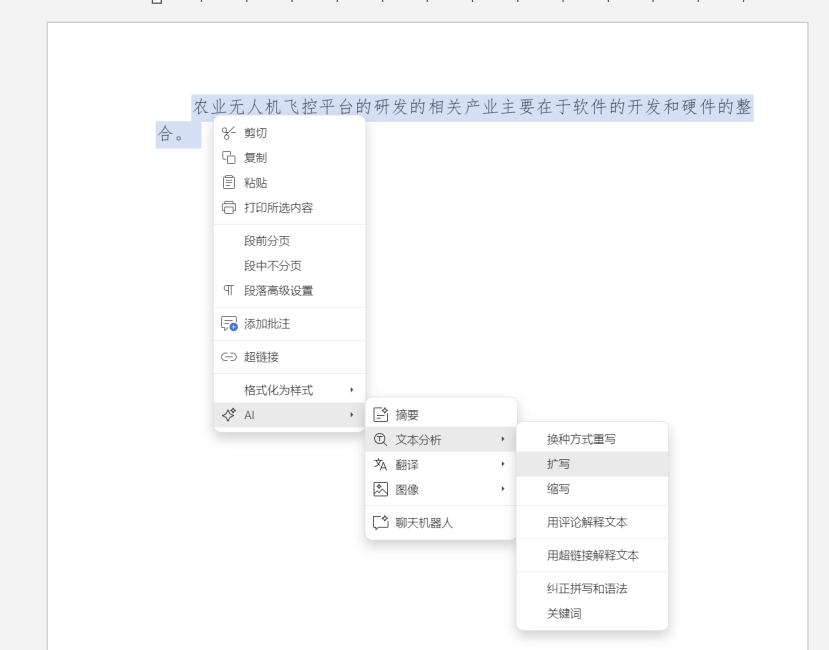
Task: Click the picture icon beside 图像
Action: tap(381, 489)
